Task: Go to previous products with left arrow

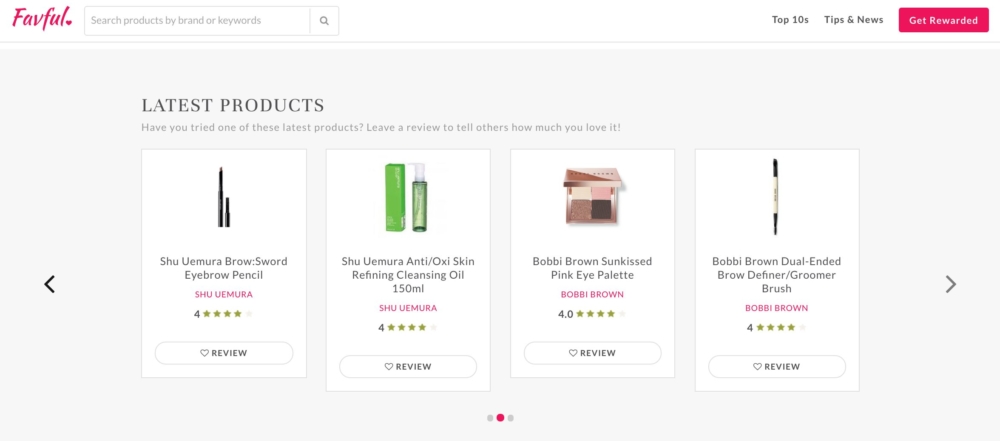Action: 50,284
